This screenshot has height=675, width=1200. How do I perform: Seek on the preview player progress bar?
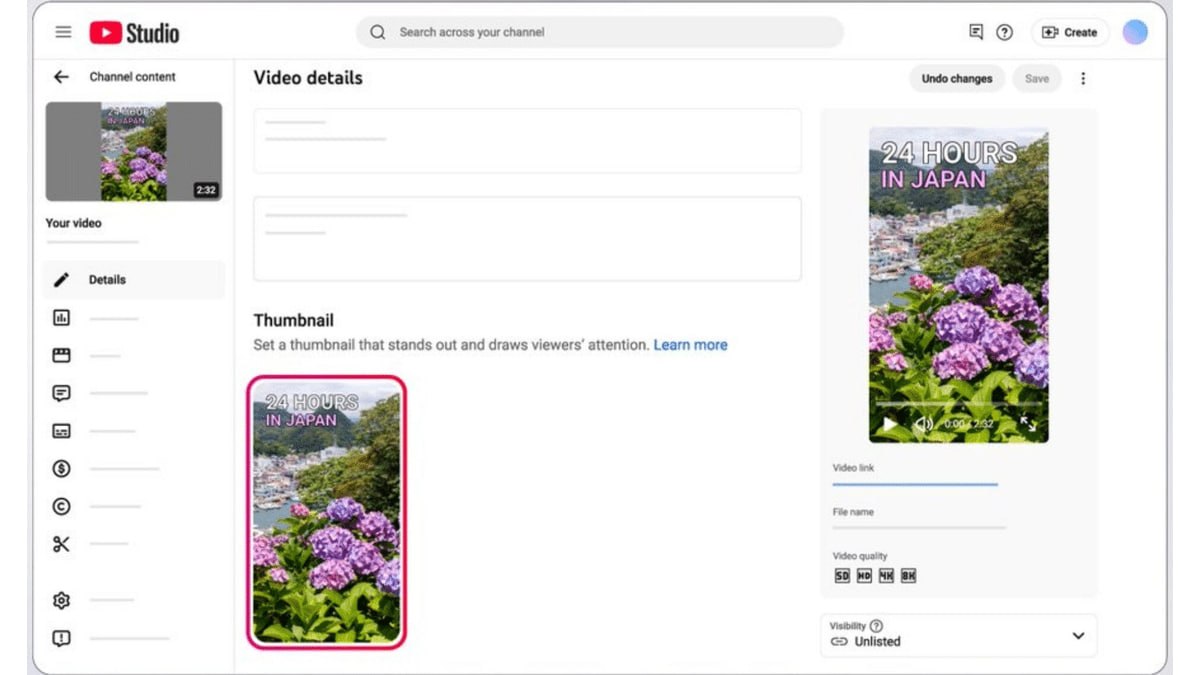click(958, 403)
